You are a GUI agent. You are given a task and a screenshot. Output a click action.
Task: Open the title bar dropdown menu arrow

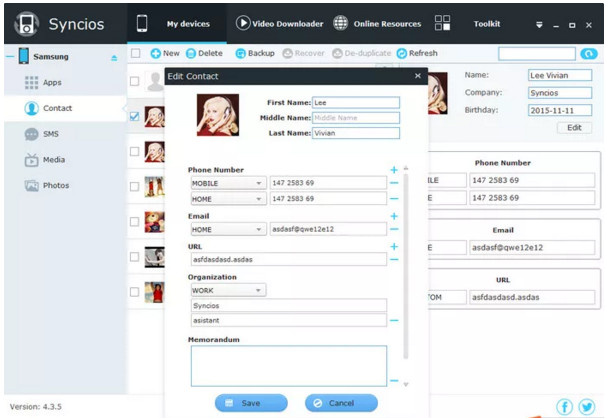coord(539,25)
